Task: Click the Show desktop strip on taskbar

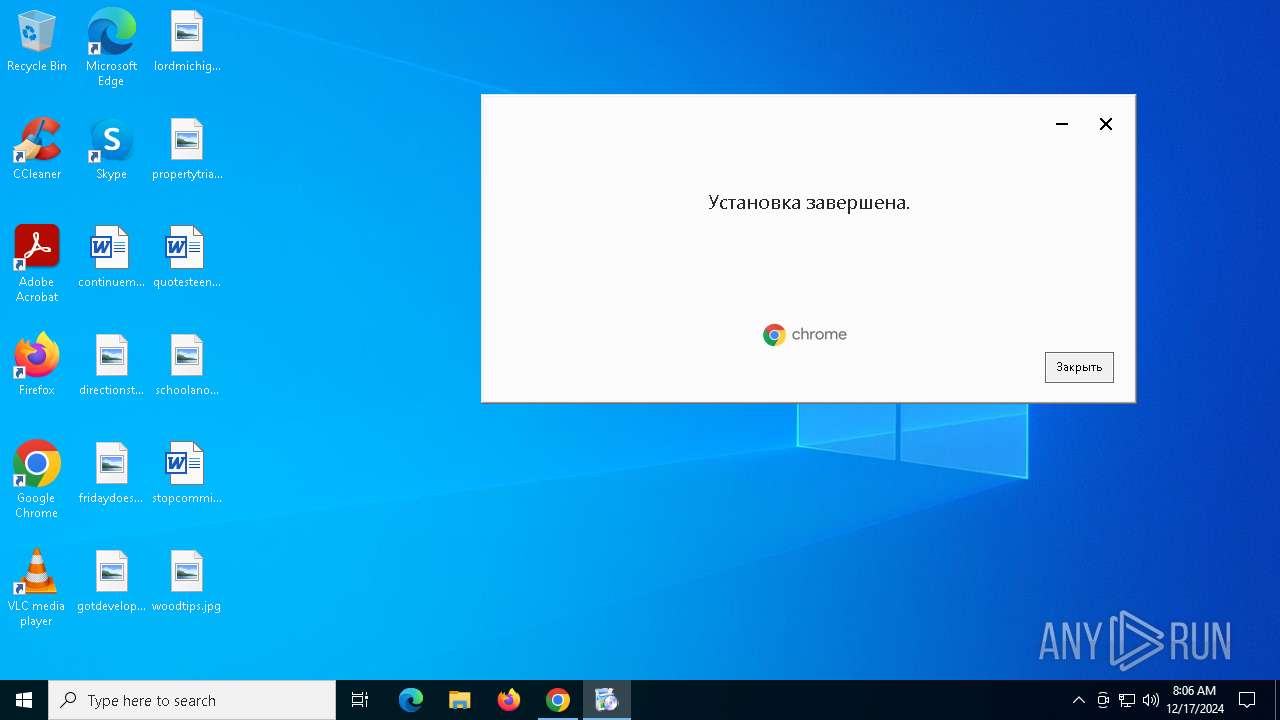Action: 1277,700
